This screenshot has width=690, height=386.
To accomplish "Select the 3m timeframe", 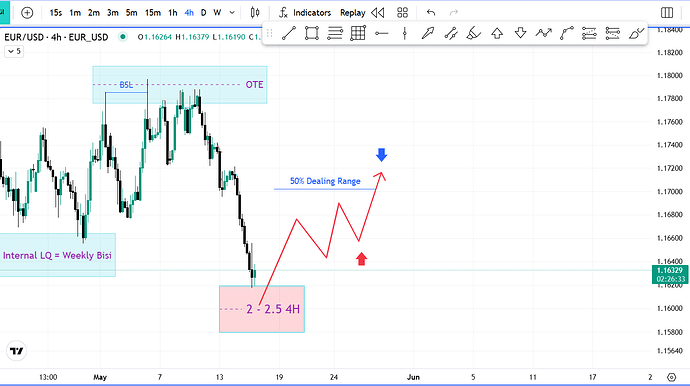I will pos(113,13).
